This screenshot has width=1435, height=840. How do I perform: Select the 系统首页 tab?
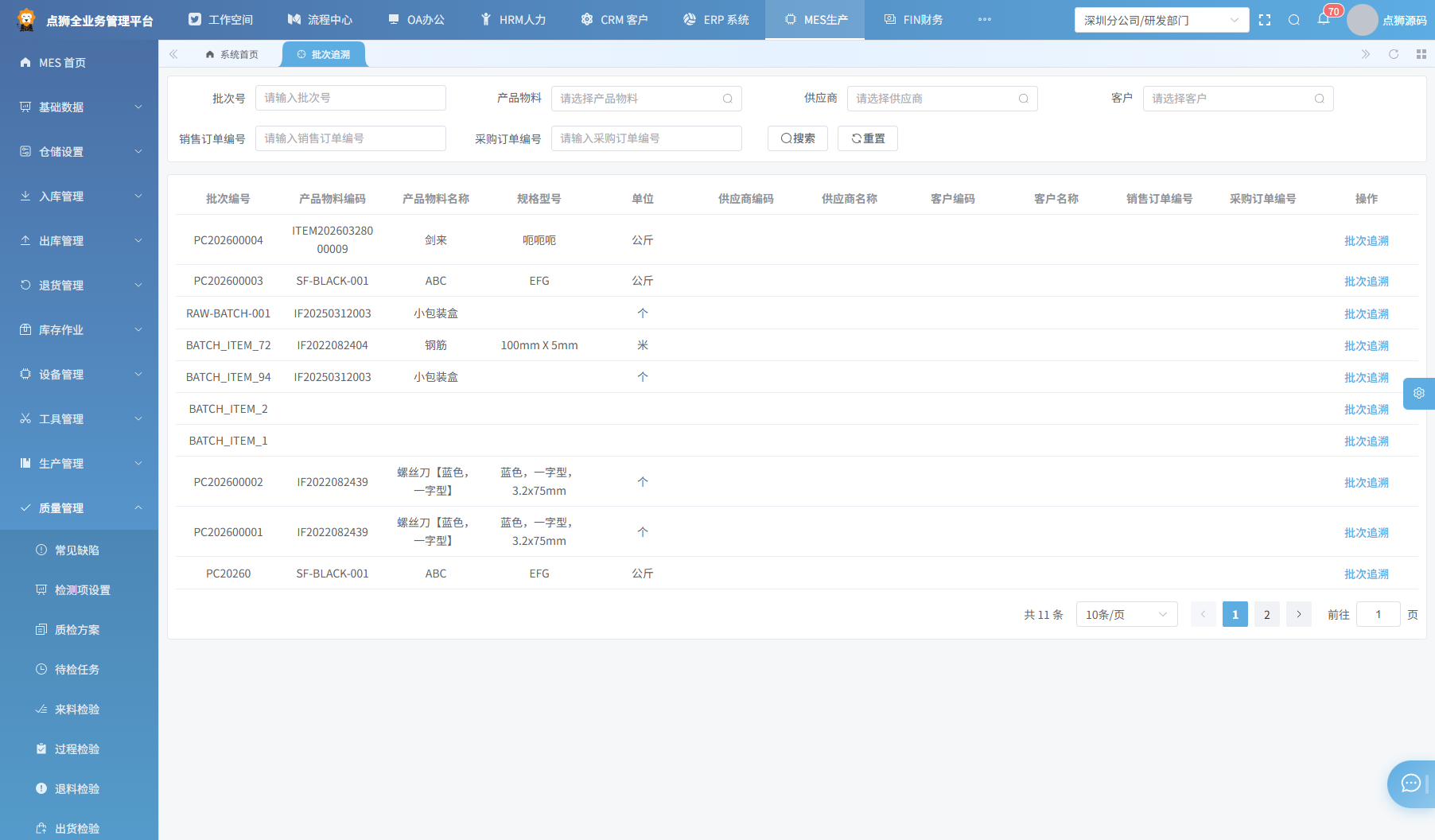click(x=231, y=54)
